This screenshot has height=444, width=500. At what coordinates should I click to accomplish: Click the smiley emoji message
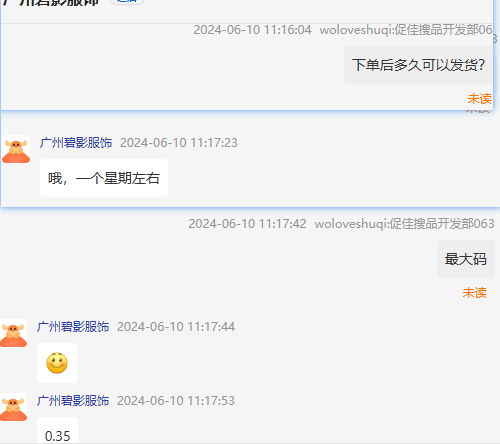57,363
